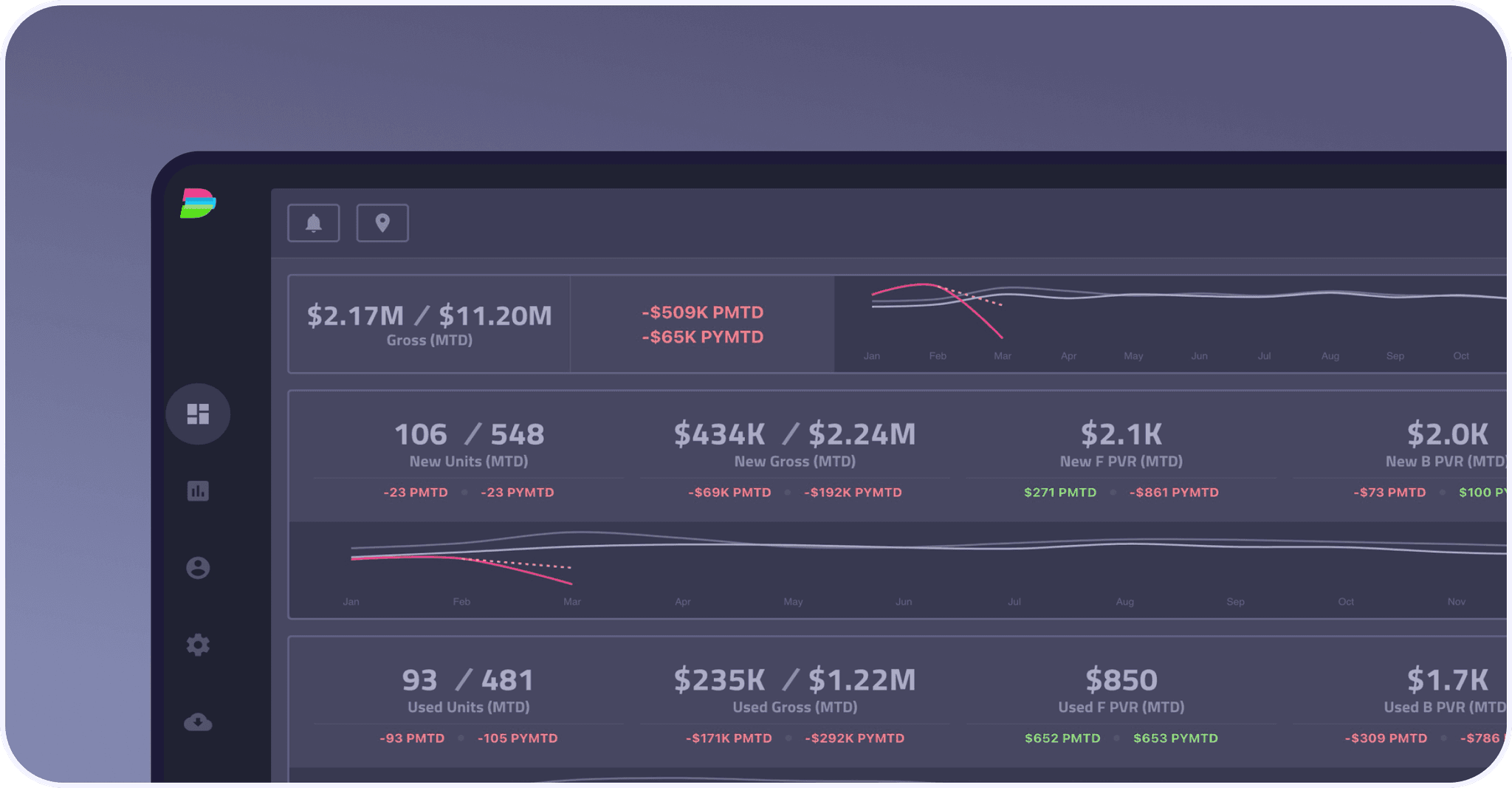1512x788 pixels.
Task: Click -23 PMTD under New Units
Action: pos(415,492)
